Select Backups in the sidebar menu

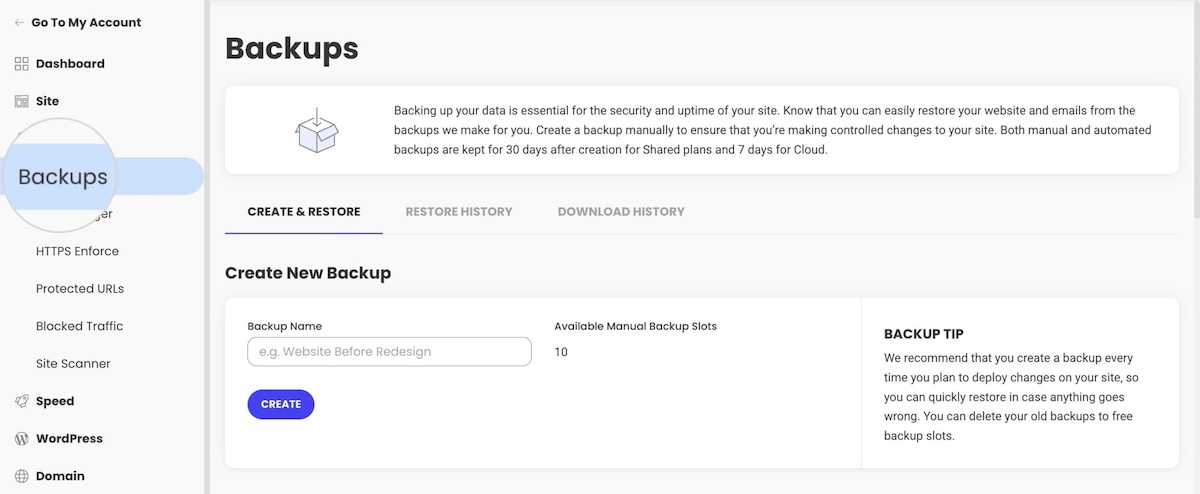click(63, 177)
